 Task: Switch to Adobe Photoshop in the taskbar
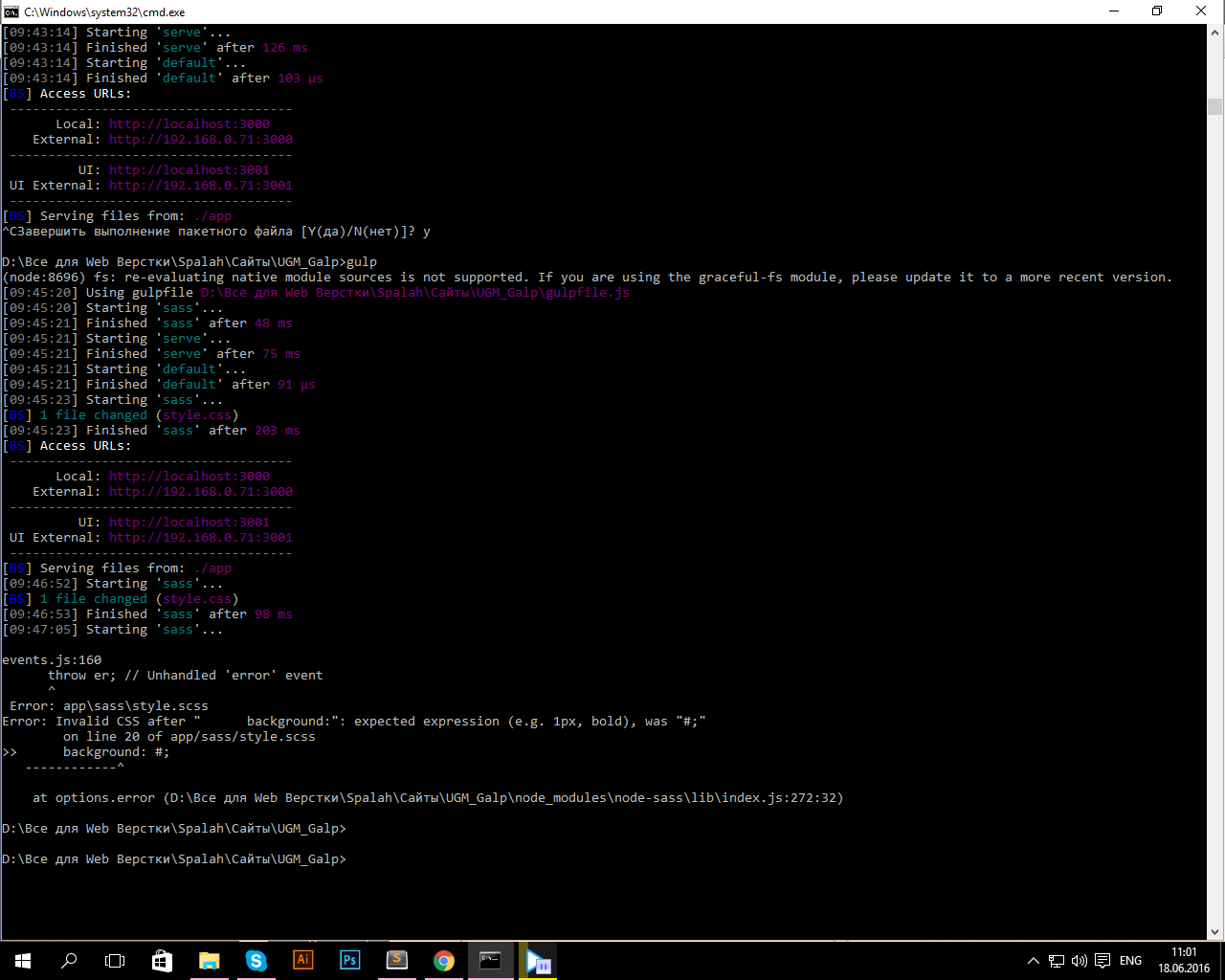[x=349, y=961]
